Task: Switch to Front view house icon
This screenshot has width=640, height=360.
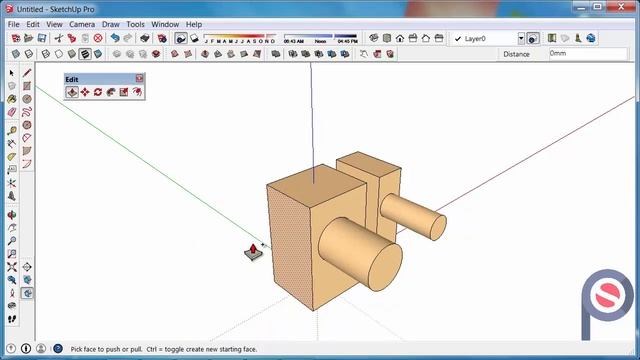Action: pos(400,38)
